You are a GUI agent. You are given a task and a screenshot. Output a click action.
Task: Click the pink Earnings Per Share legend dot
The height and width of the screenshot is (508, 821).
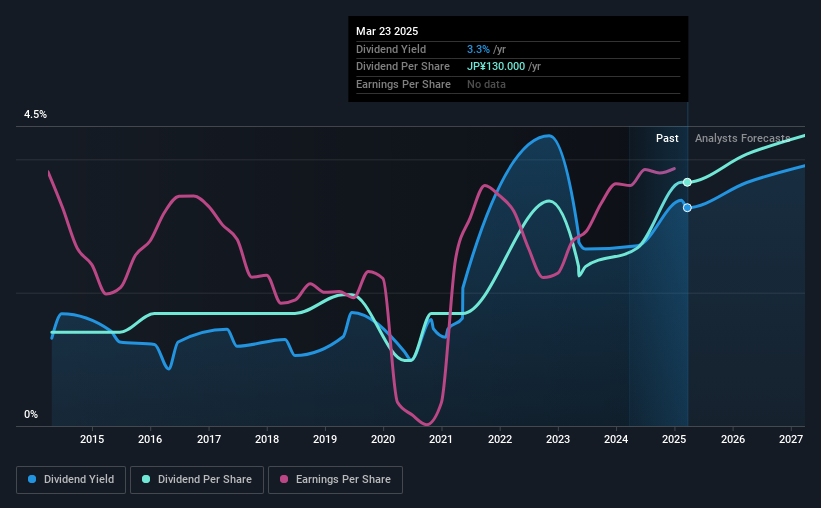(x=284, y=479)
